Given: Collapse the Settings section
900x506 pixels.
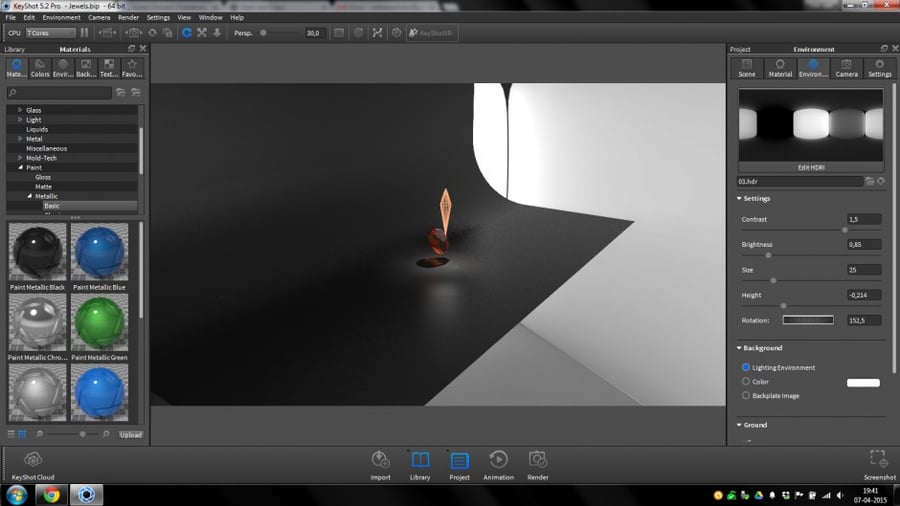Looking at the screenshot, I should point(739,198).
